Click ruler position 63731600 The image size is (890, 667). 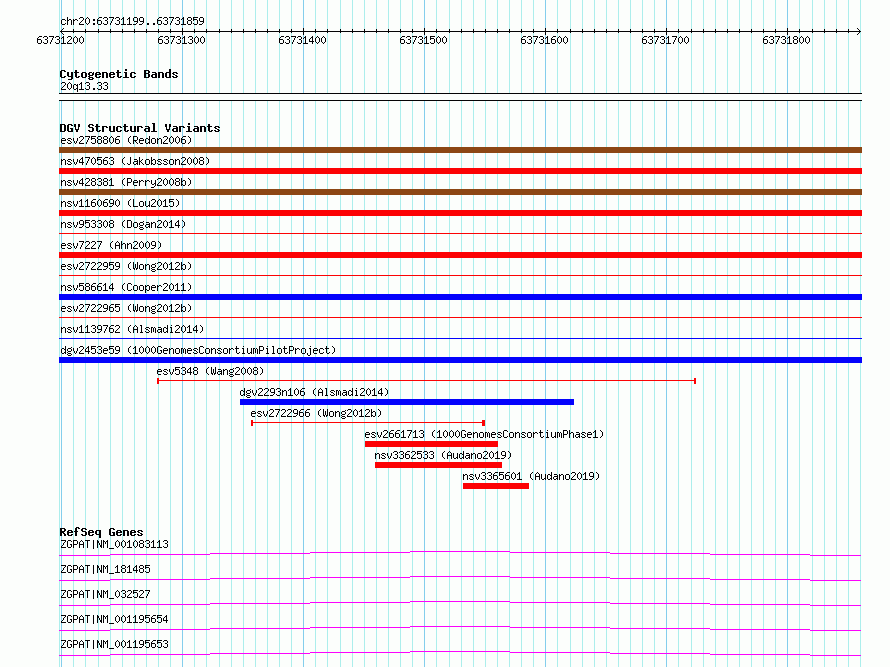(544, 40)
